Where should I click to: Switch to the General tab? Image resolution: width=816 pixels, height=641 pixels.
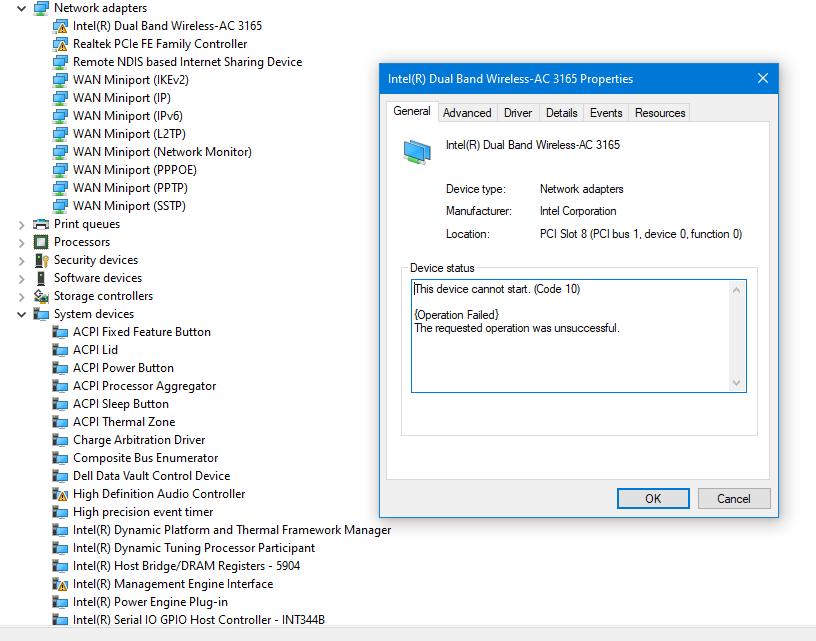pos(412,111)
